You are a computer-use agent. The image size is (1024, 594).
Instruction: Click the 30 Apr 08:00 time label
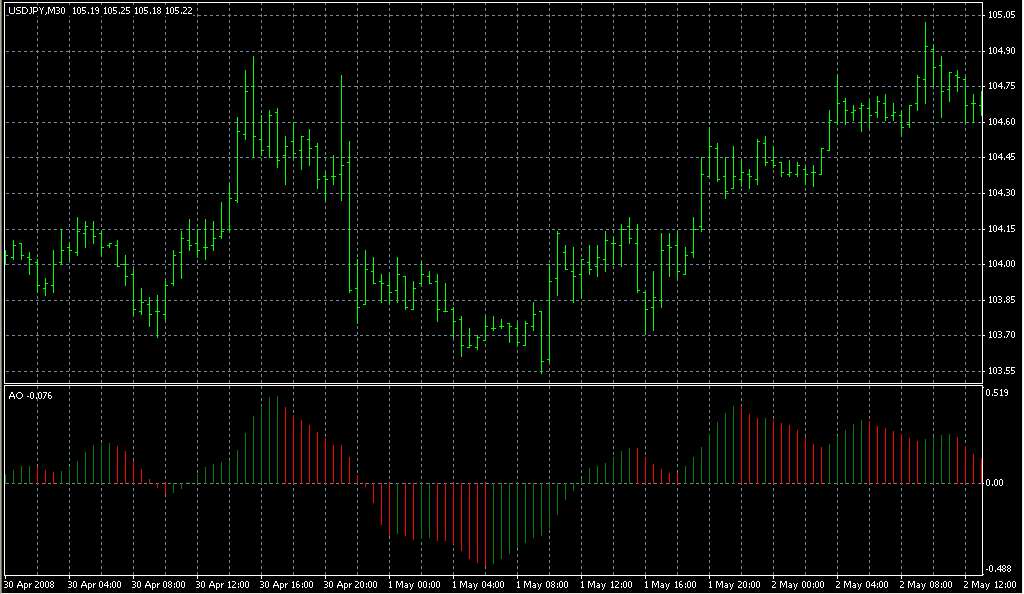(x=158, y=585)
